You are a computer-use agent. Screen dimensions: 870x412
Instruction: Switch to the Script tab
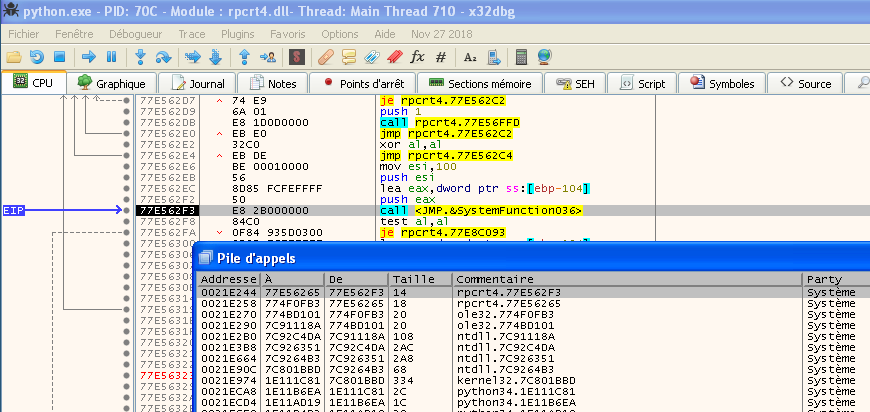click(x=642, y=84)
